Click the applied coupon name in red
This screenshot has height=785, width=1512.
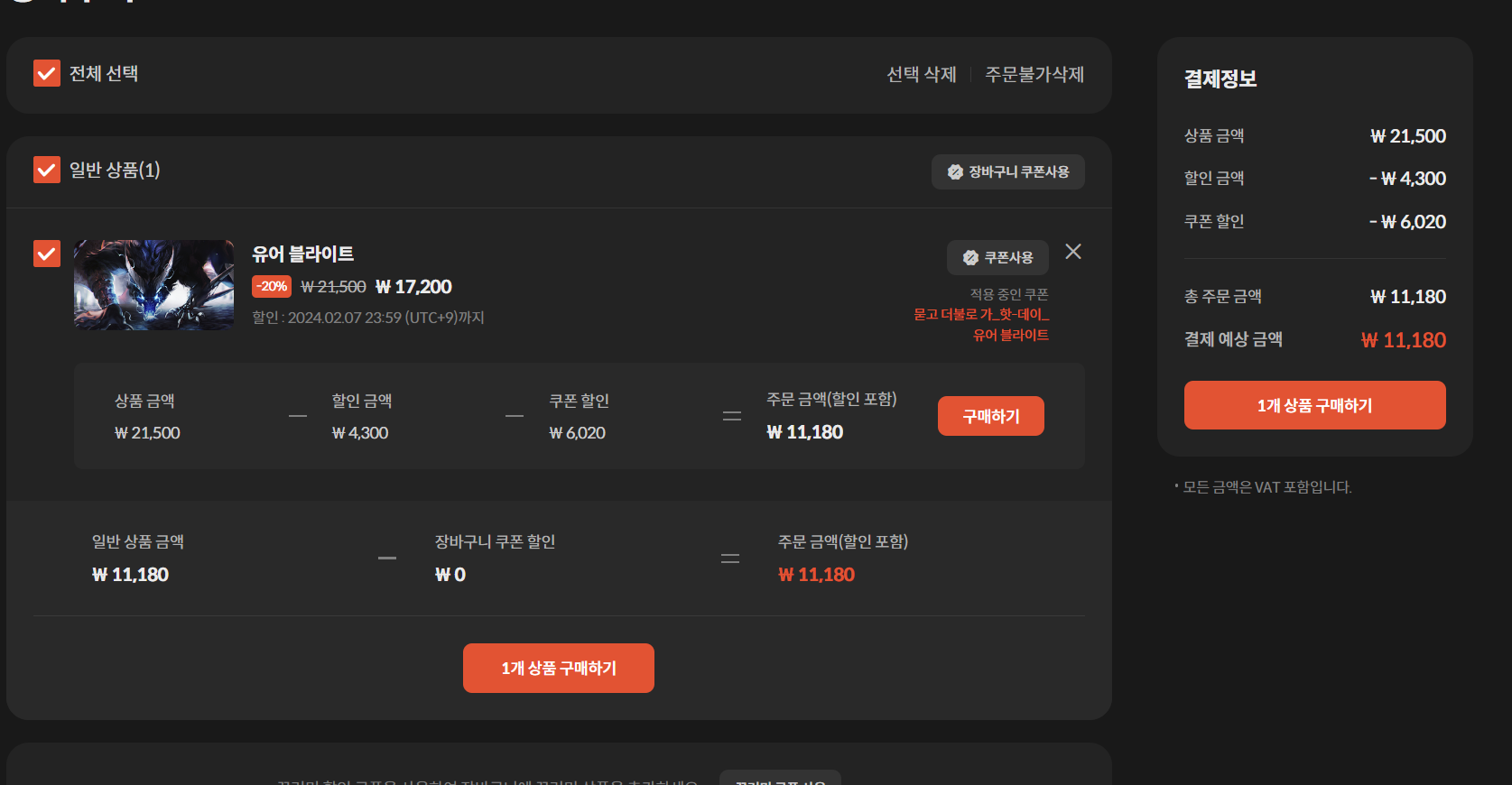[981, 324]
